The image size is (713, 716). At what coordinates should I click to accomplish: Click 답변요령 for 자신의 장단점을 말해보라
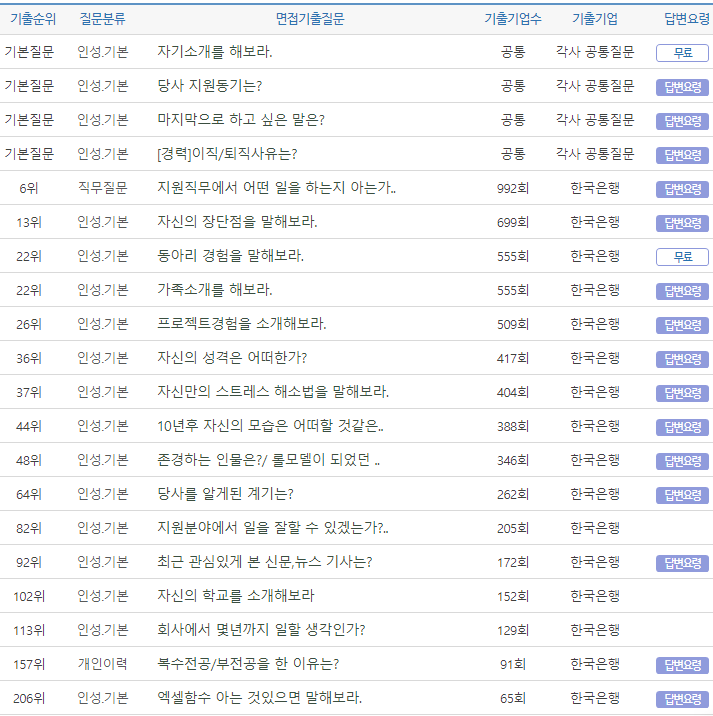(682, 223)
